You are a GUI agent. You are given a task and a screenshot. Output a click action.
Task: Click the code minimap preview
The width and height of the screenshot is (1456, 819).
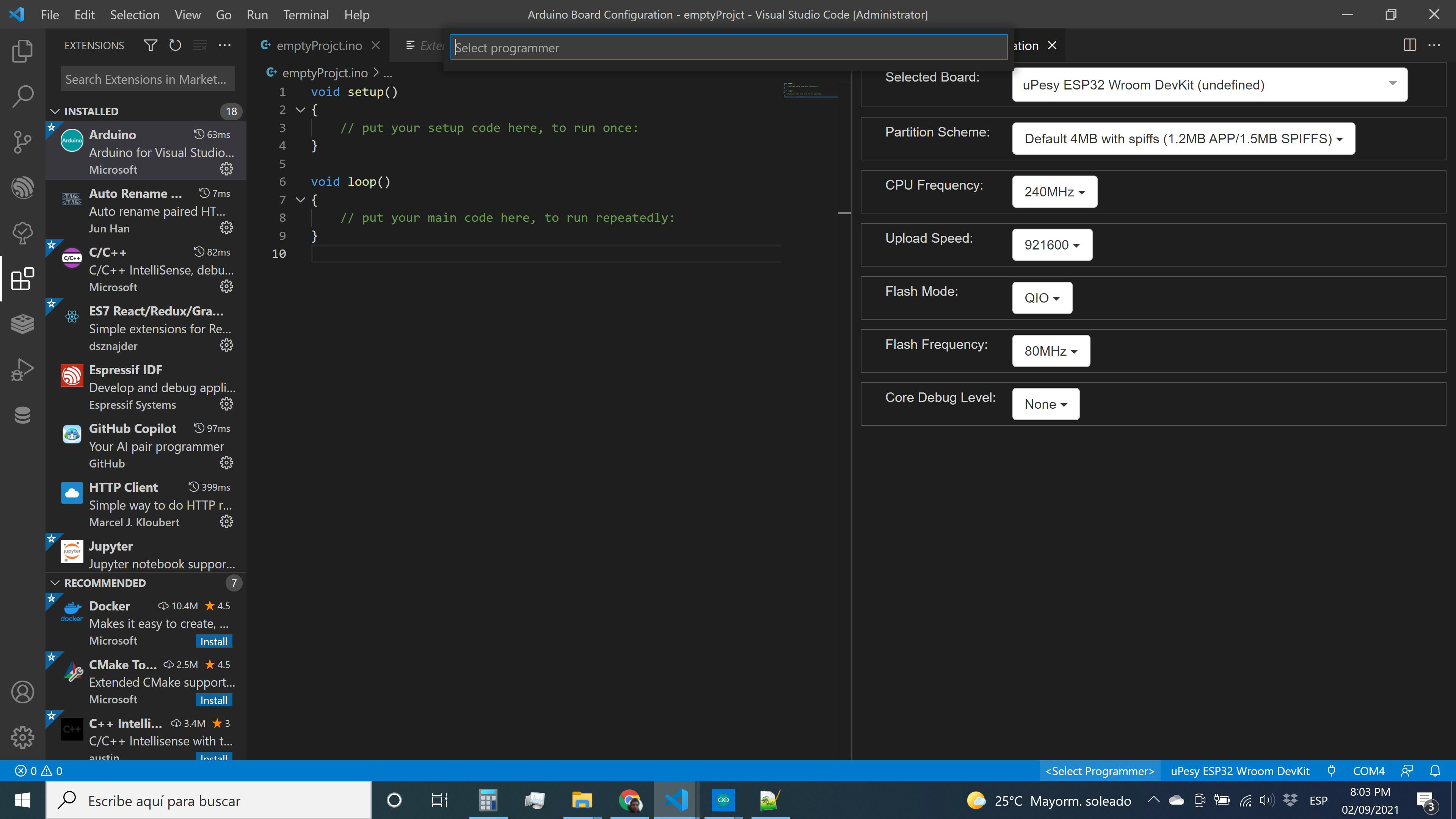click(x=810, y=89)
